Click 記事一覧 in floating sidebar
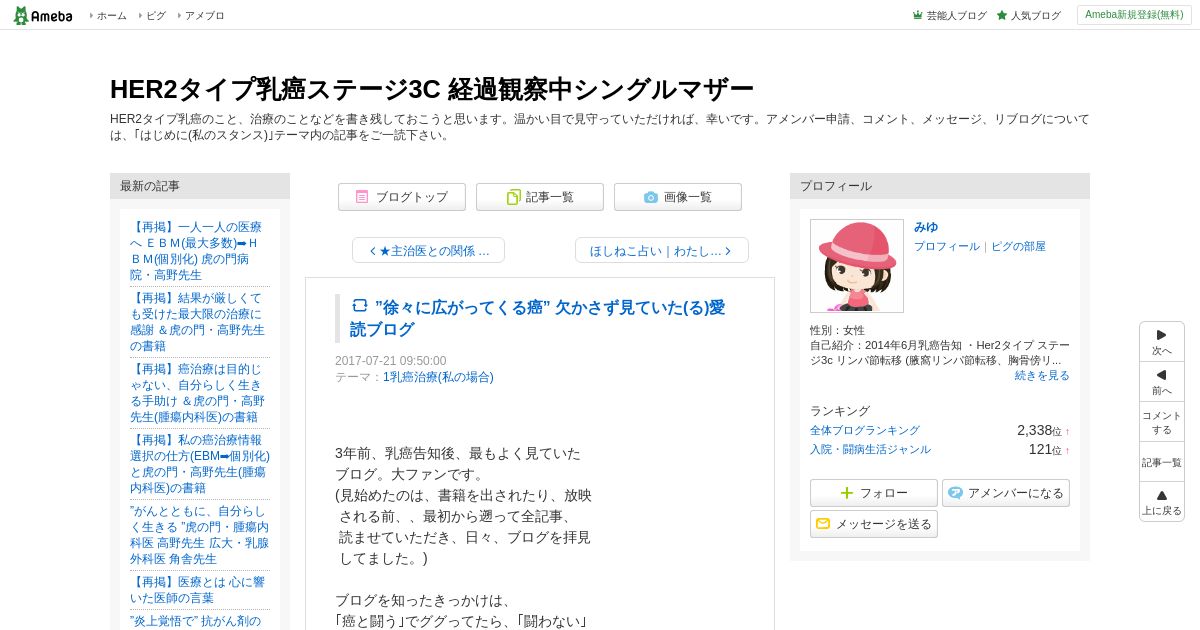 [1162, 462]
